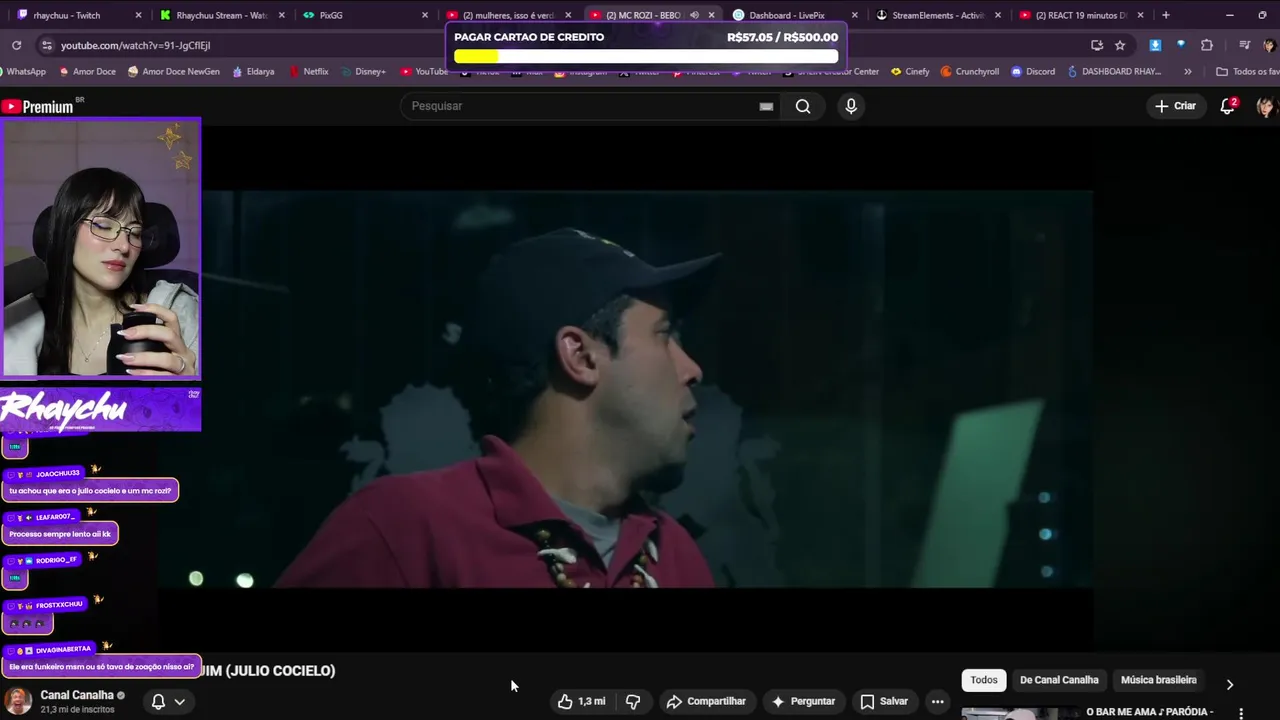Close the MC ROZI - BEBO tab
This screenshot has width=1280, height=720.
pyautogui.click(x=712, y=15)
